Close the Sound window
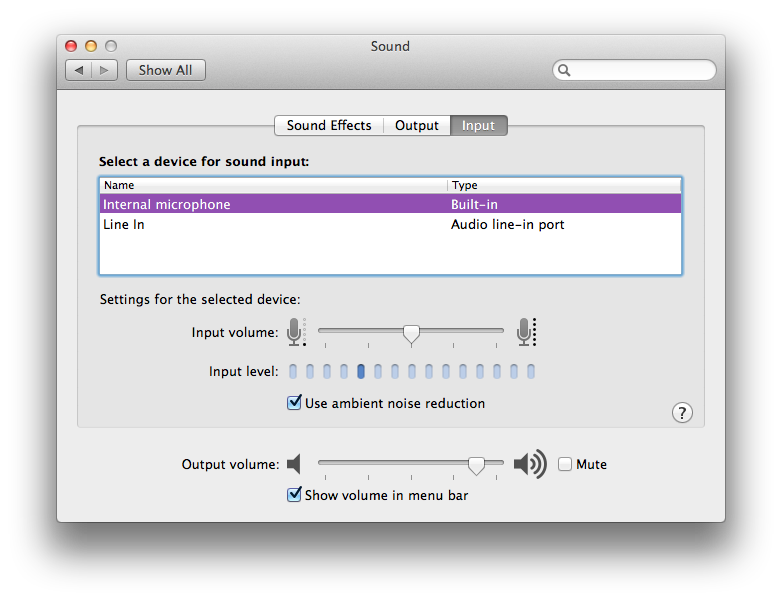 click(71, 46)
